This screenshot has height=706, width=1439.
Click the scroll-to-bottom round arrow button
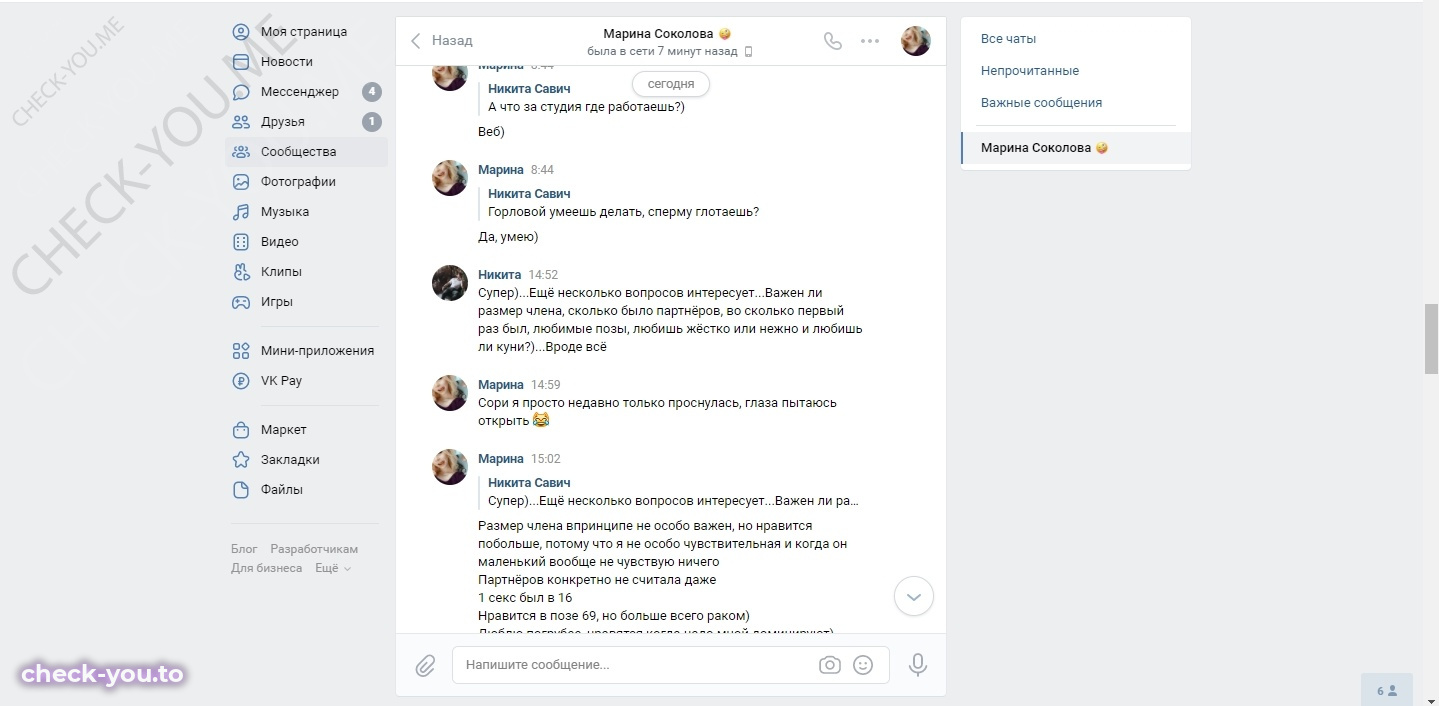click(913, 596)
